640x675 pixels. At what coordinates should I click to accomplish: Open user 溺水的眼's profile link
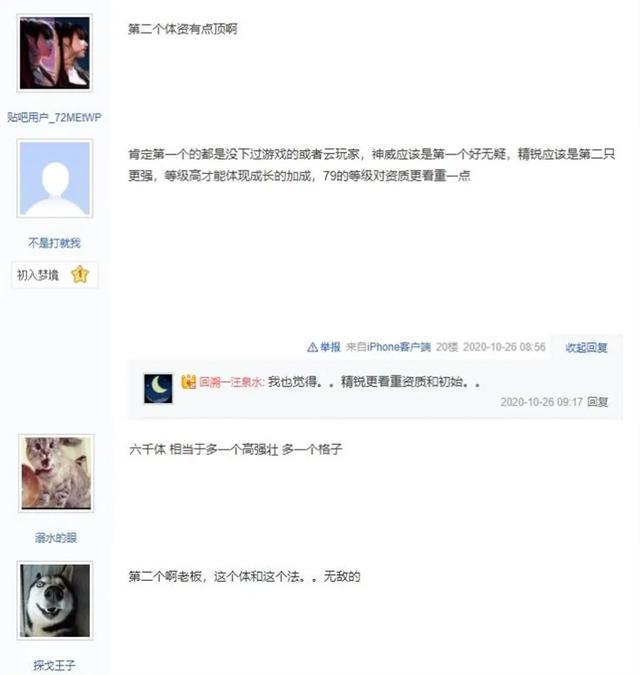coord(56,538)
